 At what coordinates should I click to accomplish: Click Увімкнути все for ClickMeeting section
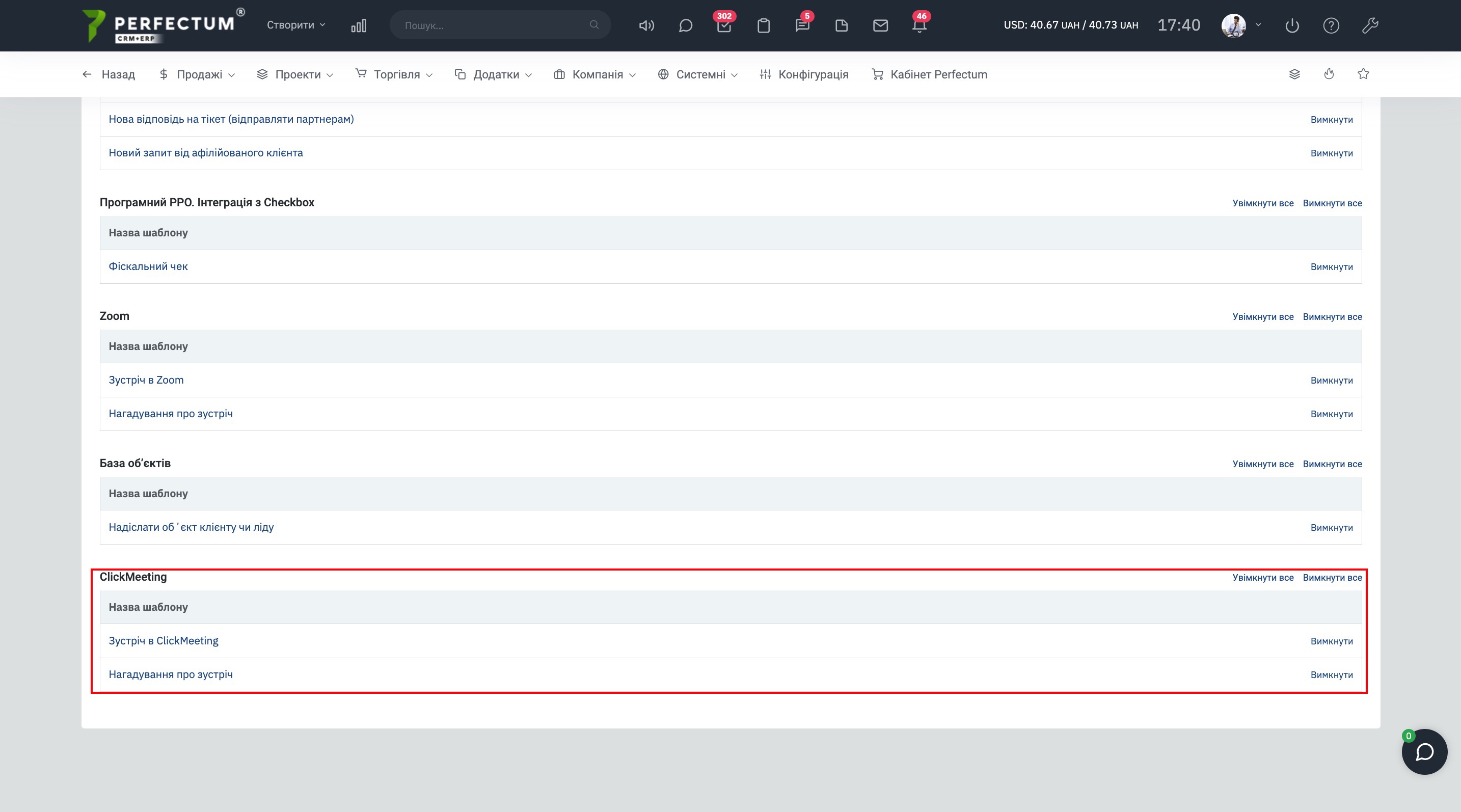pyautogui.click(x=1262, y=577)
